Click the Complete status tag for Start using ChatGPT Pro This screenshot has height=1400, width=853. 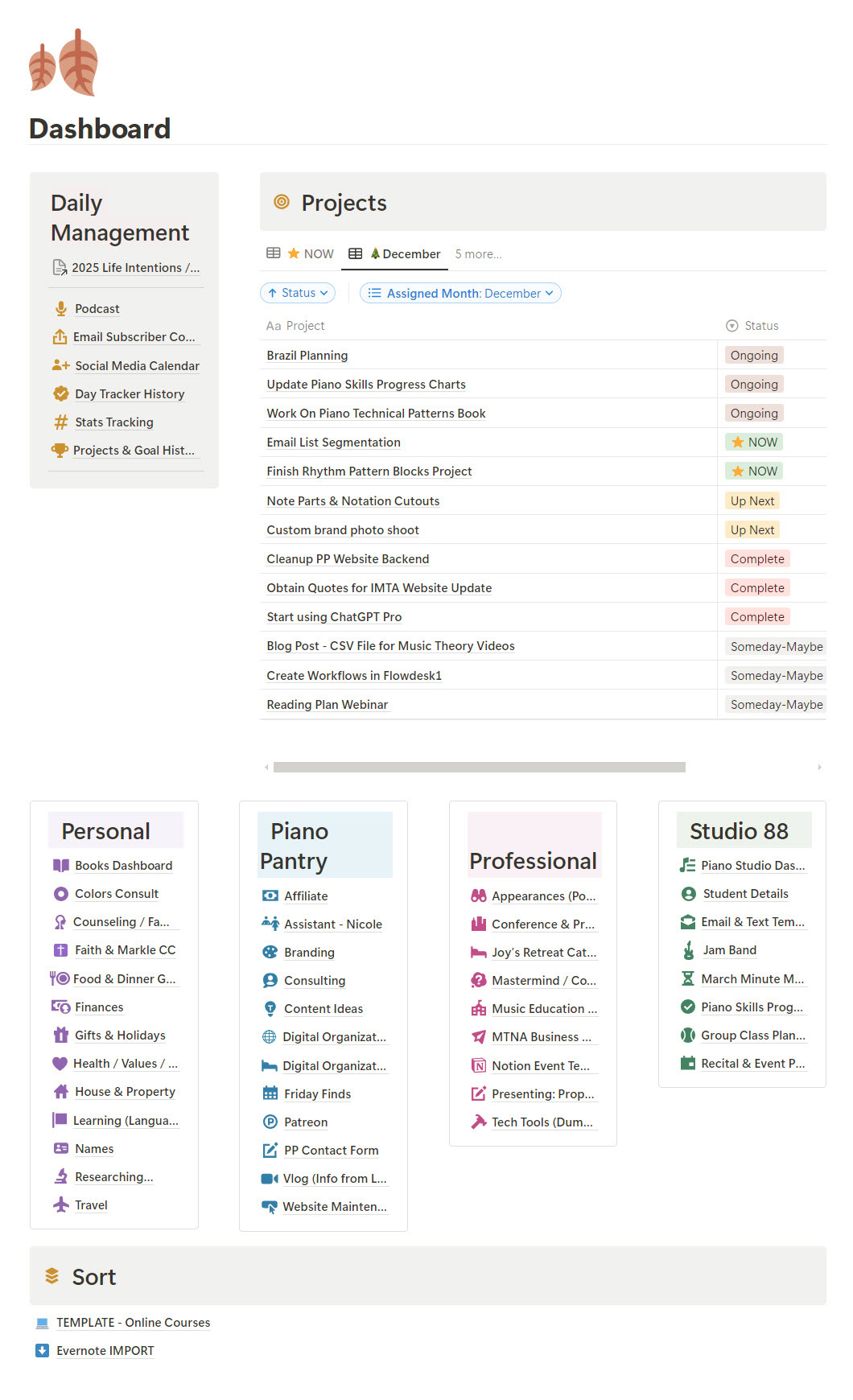(757, 617)
